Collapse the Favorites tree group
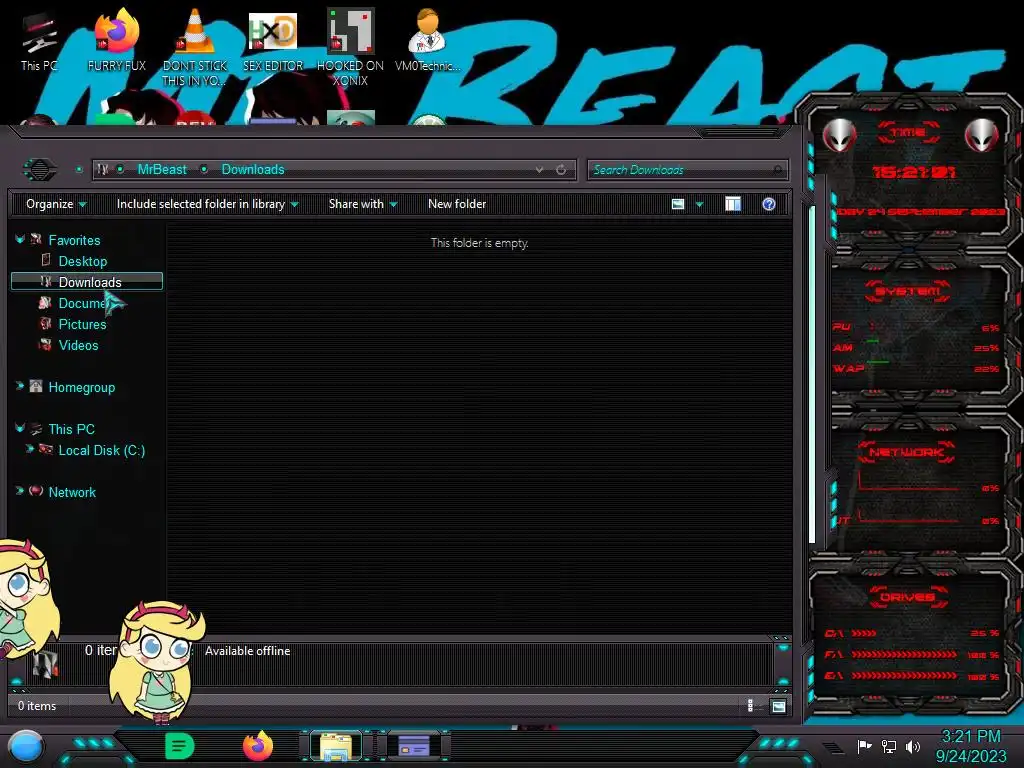Image resolution: width=1024 pixels, height=768 pixels. coord(20,240)
